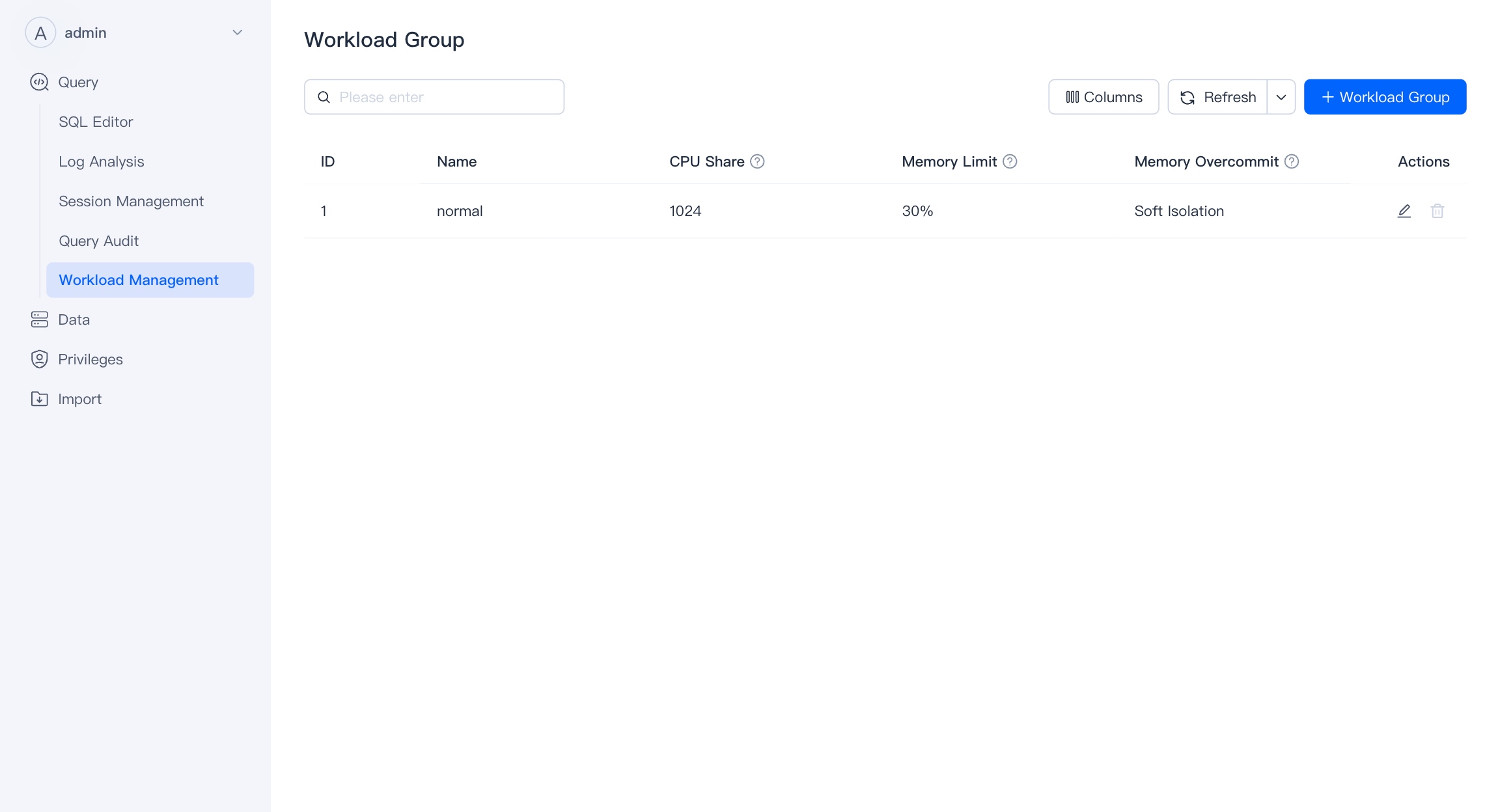The width and height of the screenshot is (1500, 812).
Task: Click the Memory Overcommit help question icon
Action: [1291, 161]
